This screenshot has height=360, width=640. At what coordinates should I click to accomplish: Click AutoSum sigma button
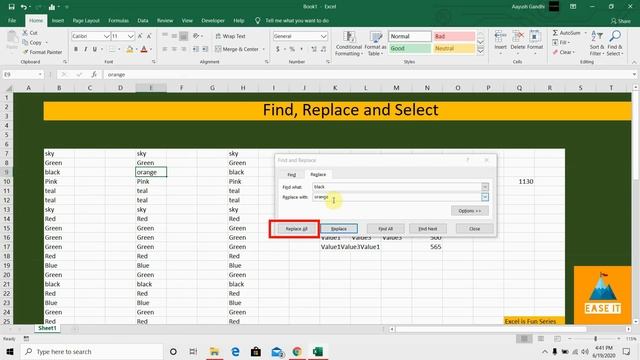pos(567,33)
